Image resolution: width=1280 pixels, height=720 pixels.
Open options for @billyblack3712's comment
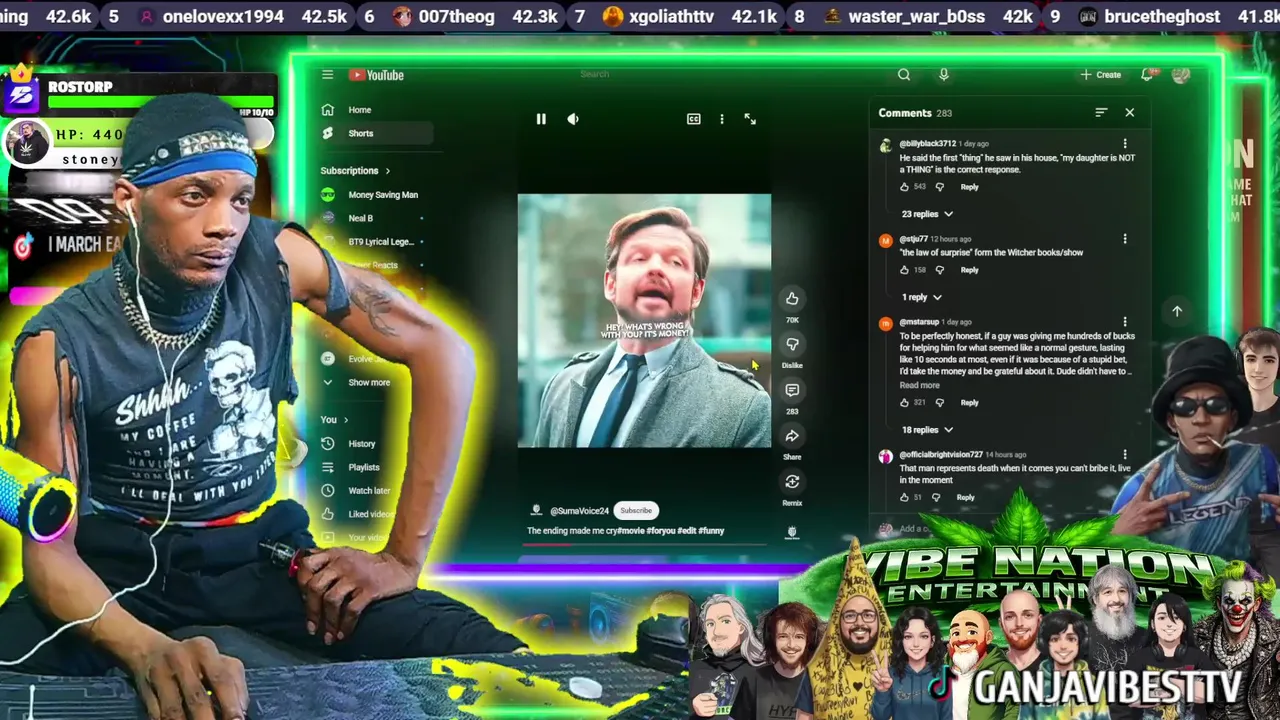(x=1125, y=144)
